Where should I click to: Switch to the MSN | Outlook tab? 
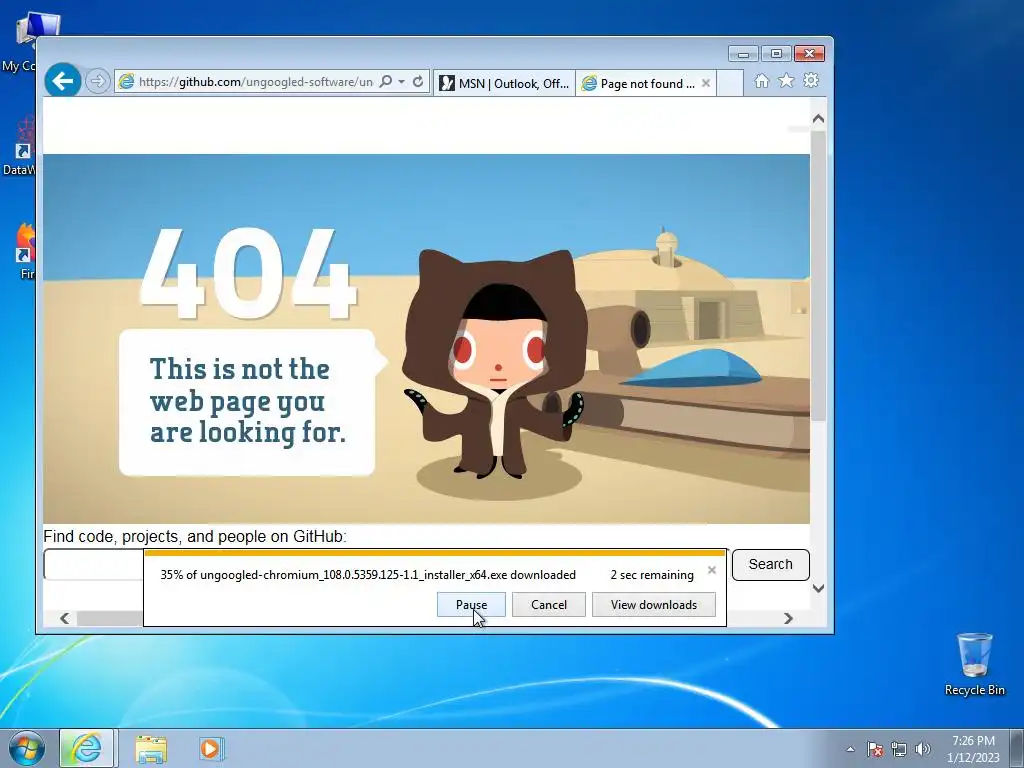coord(504,83)
